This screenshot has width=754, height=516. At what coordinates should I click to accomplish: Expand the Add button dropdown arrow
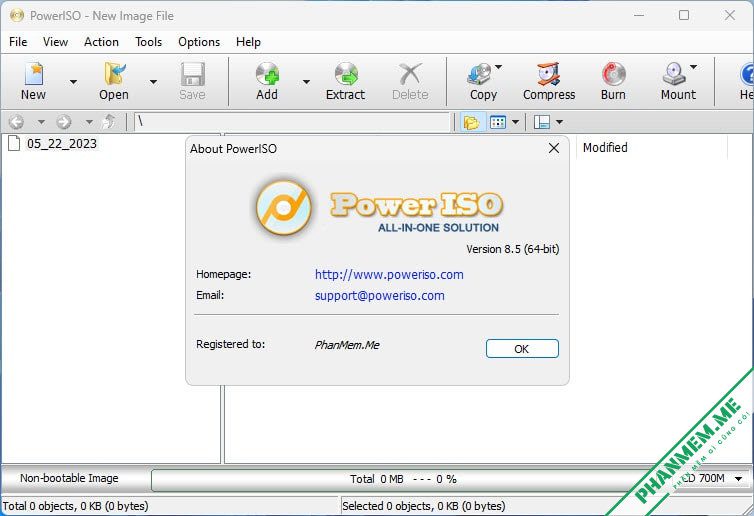[x=306, y=82]
